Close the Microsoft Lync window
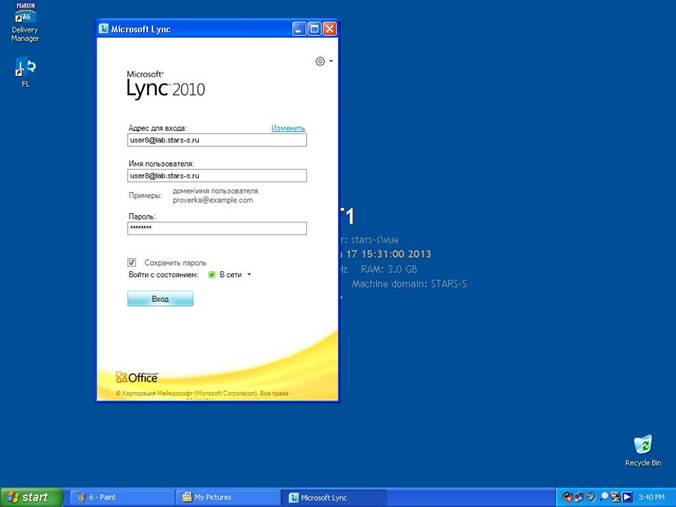Screen dimensions: 676x507 [x=330, y=29]
